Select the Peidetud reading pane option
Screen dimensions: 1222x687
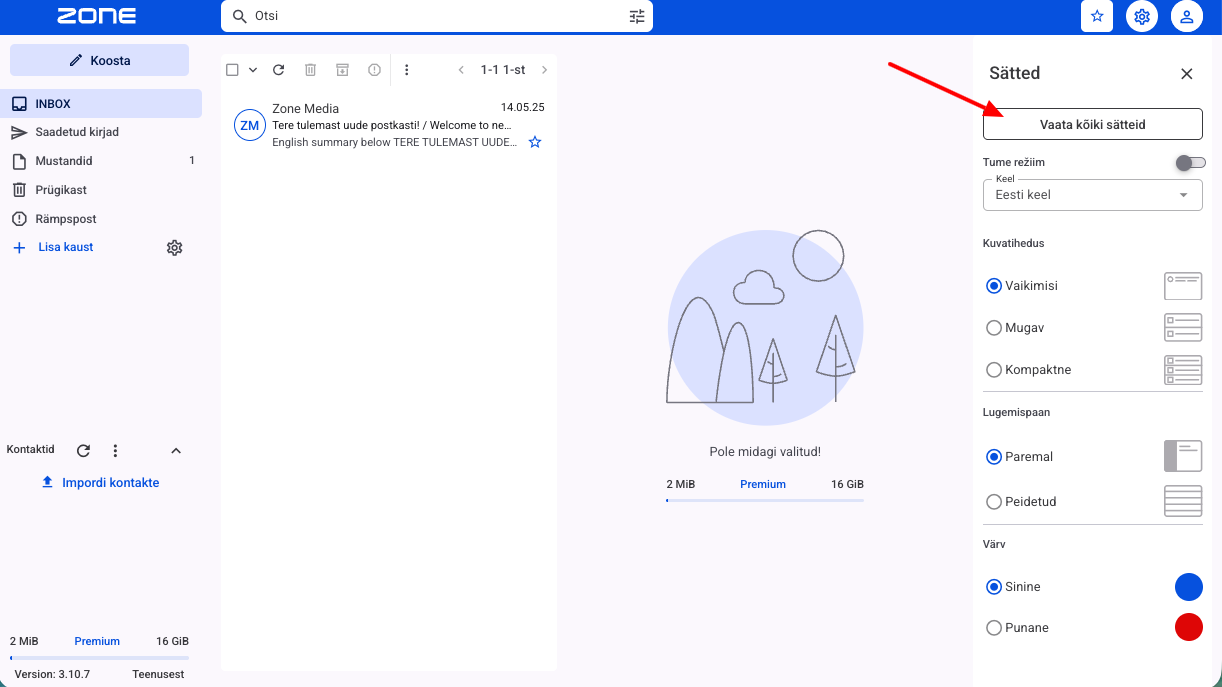[994, 502]
